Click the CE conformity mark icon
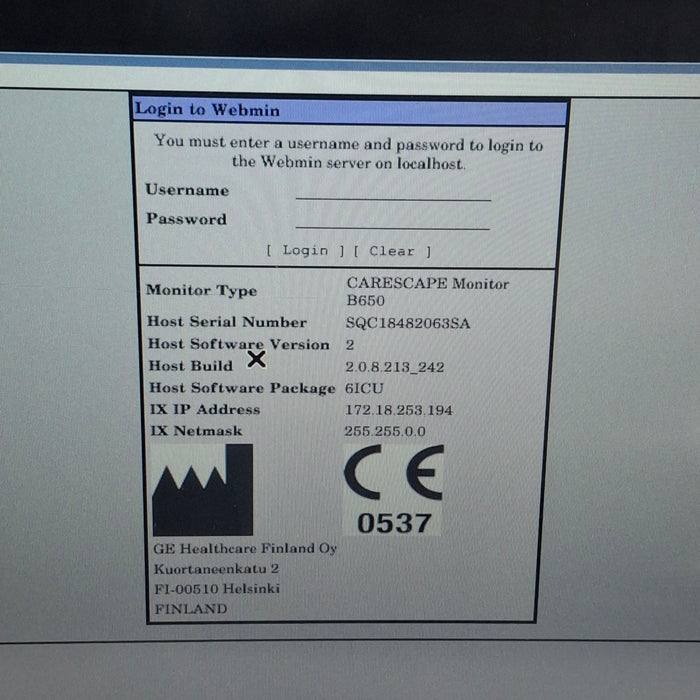Viewport: 700px width, 700px height. (x=393, y=475)
